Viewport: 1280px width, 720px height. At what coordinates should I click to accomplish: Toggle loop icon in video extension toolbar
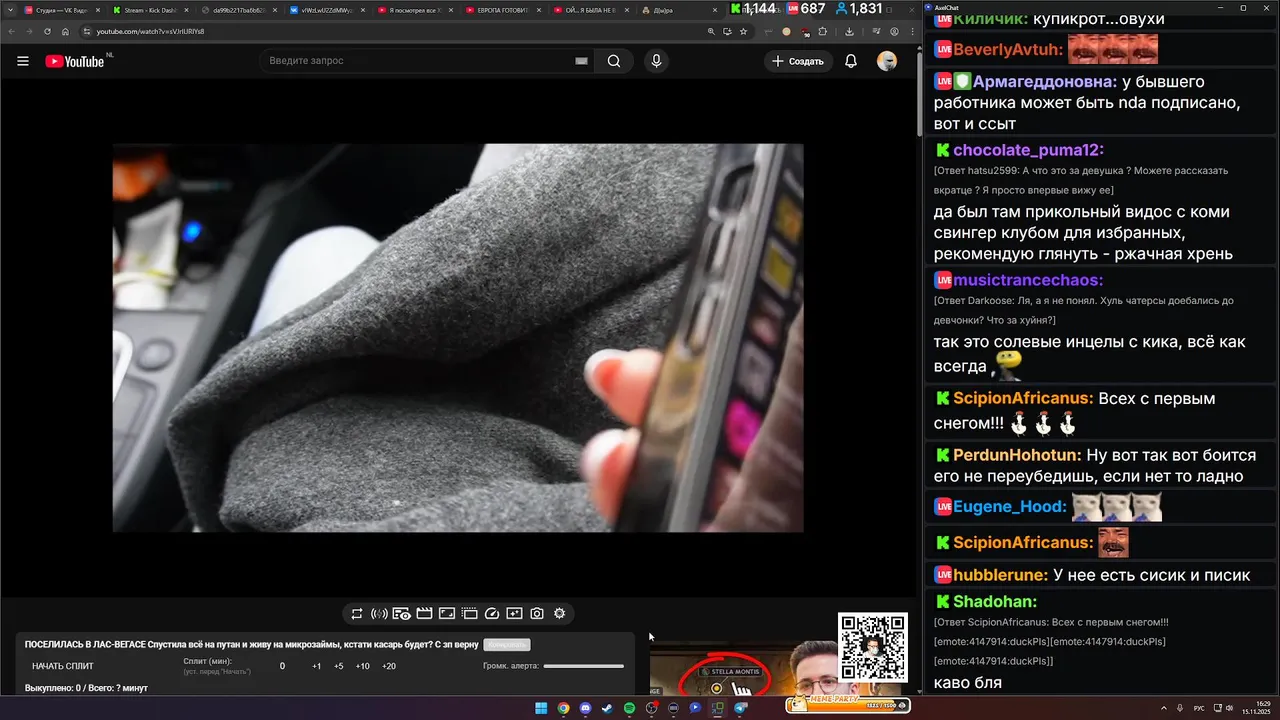click(x=357, y=614)
